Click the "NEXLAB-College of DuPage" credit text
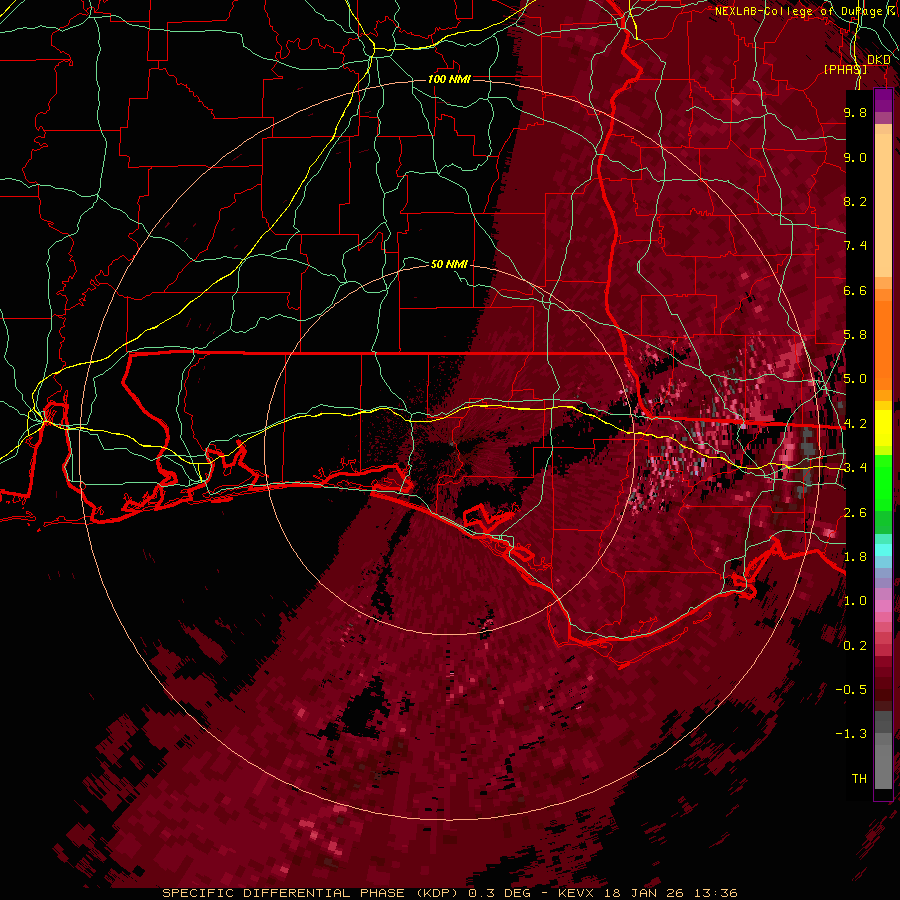This screenshot has height=900, width=900. 798,11
